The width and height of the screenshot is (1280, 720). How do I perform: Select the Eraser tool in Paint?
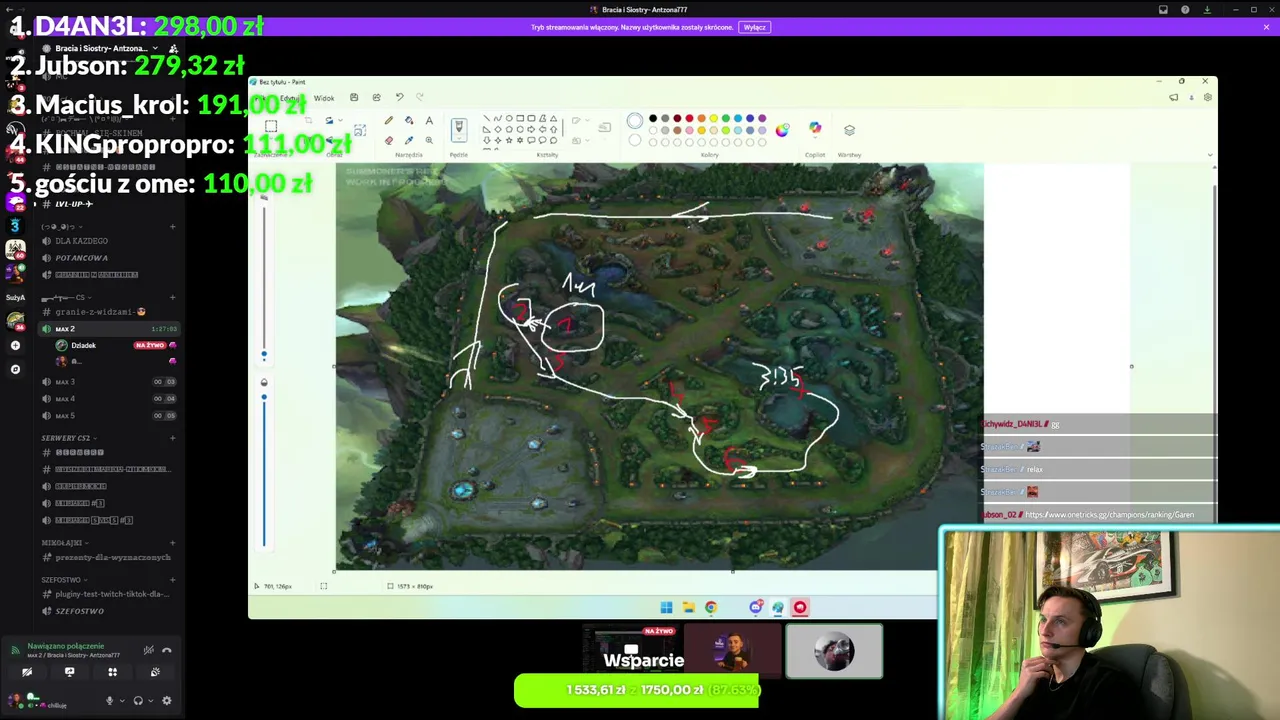(x=388, y=140)
